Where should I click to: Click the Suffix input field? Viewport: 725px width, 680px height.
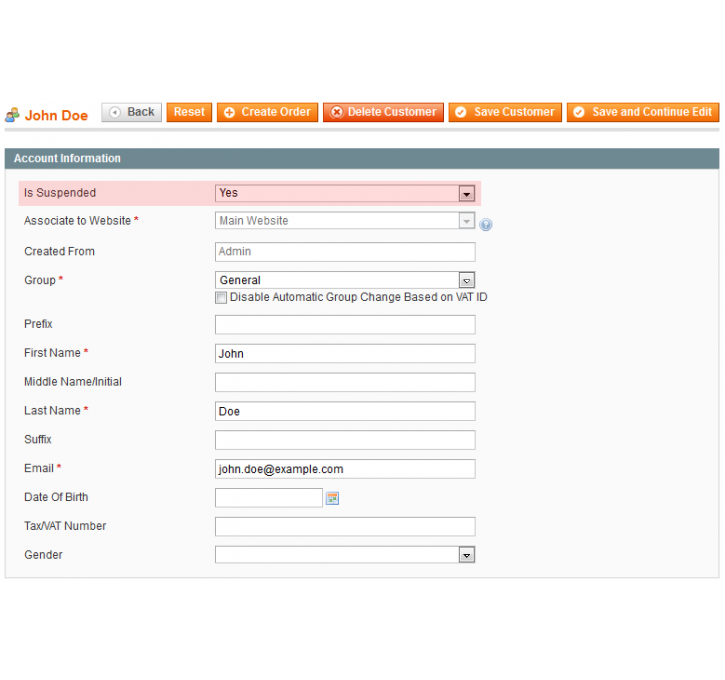coord(345,440)
